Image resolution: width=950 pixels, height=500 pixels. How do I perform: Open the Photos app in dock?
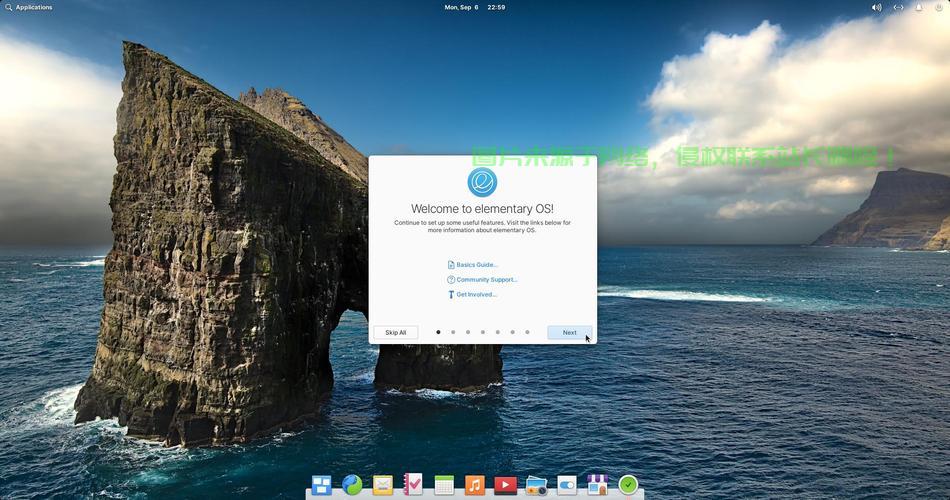click(536, 485)
